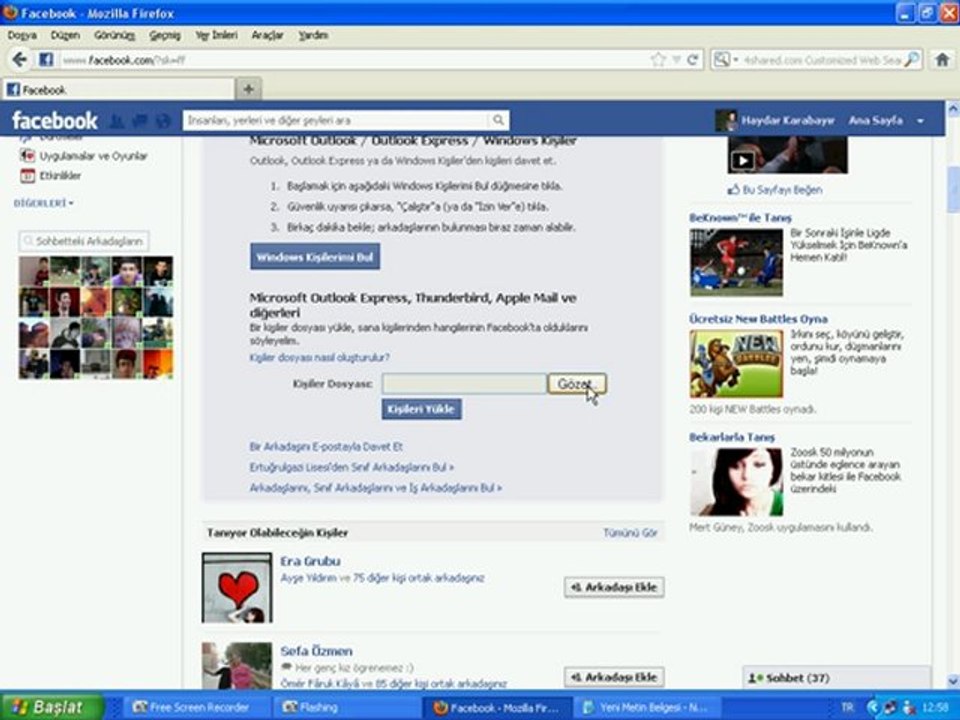960x720 pixels.
Task: Click the magnifier in Firefox search box
Action: click(912, 59)
